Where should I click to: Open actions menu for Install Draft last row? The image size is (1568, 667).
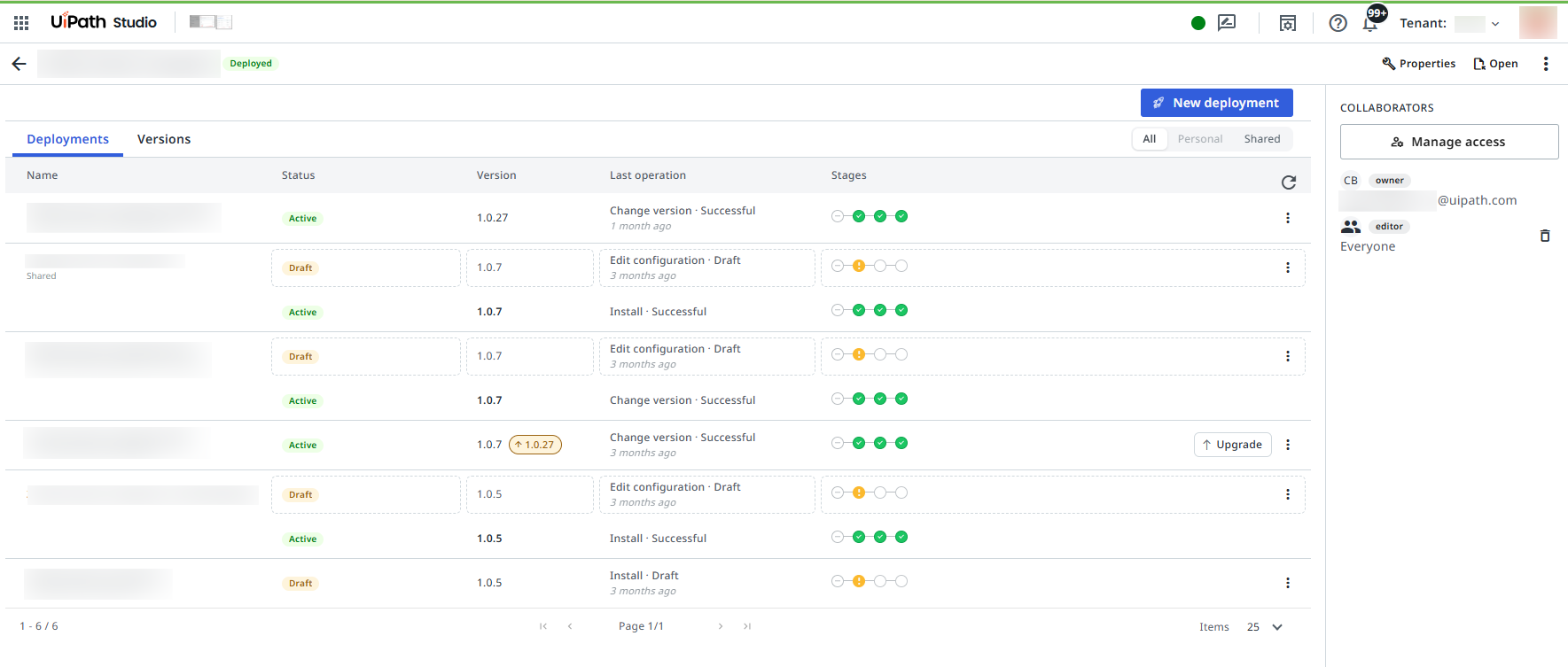pyautogui.click(x=1288, y=583)
